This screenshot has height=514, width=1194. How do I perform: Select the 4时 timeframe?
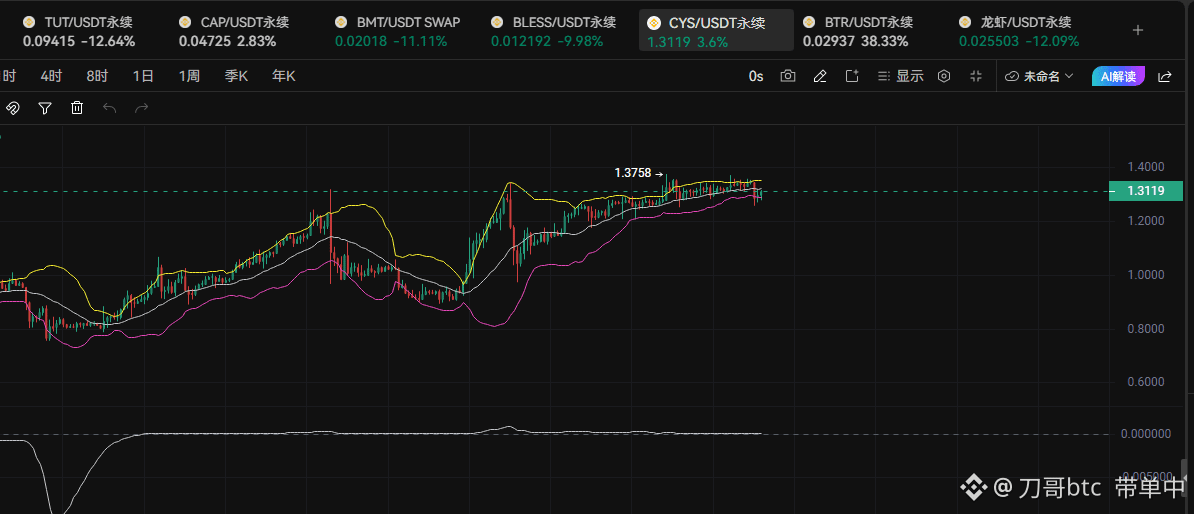[x=52, y=76]
